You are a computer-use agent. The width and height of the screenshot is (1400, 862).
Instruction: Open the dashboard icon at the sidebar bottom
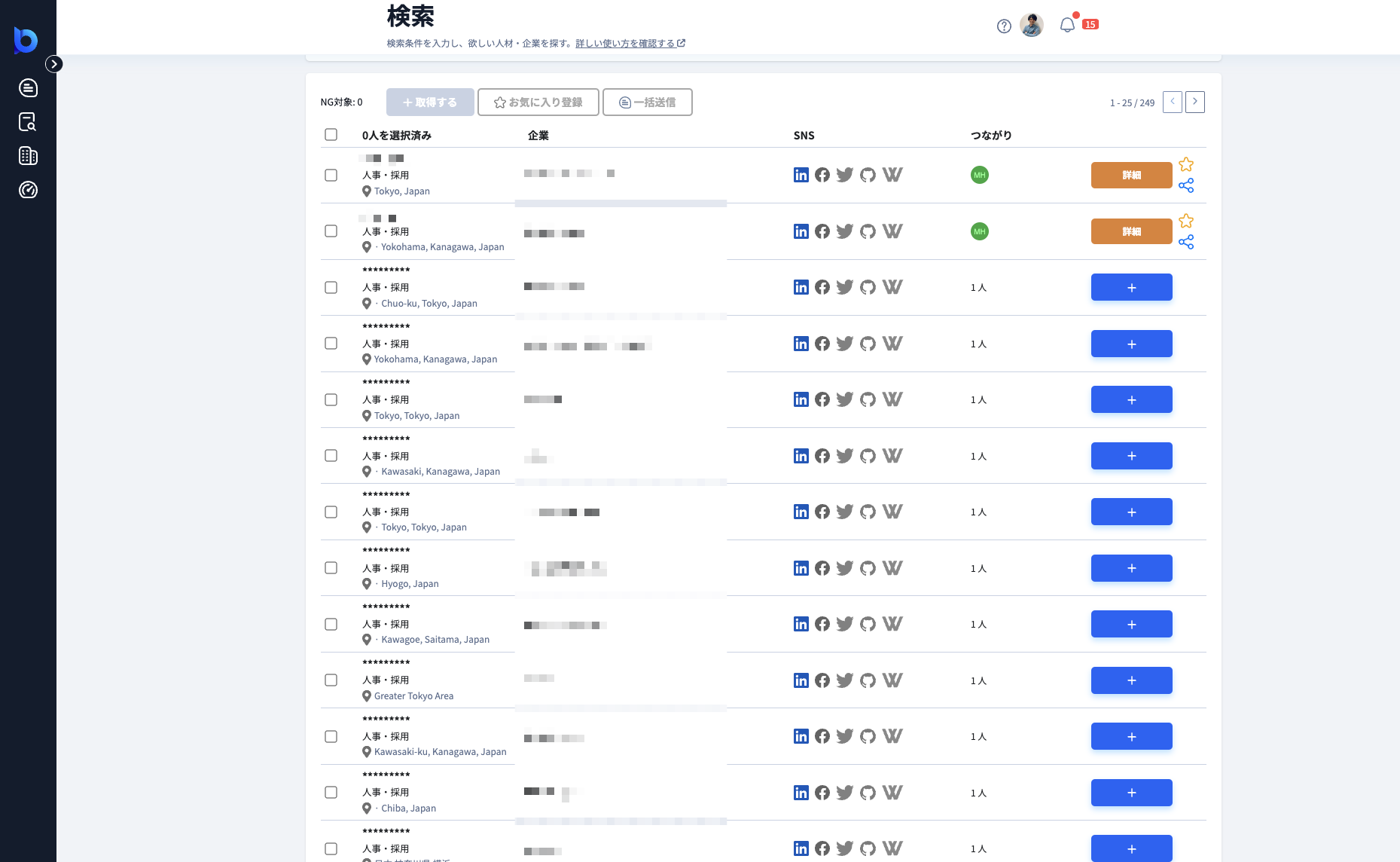(28, 190)
